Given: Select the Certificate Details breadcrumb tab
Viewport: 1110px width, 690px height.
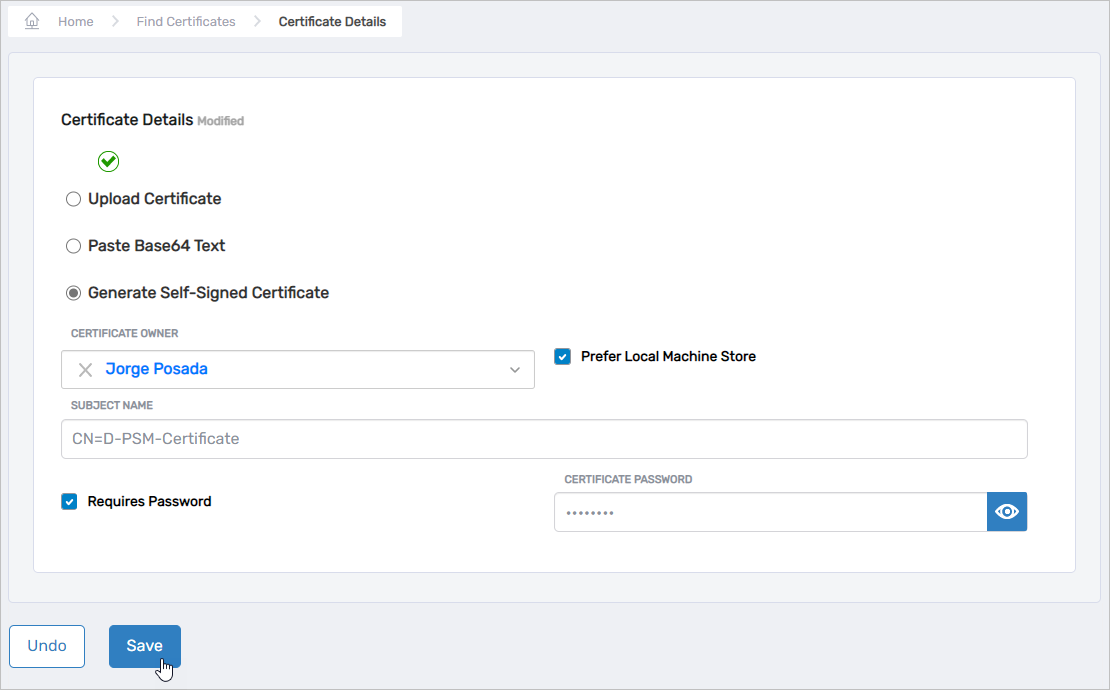Looking at the screenshot, I should [332, 21].
